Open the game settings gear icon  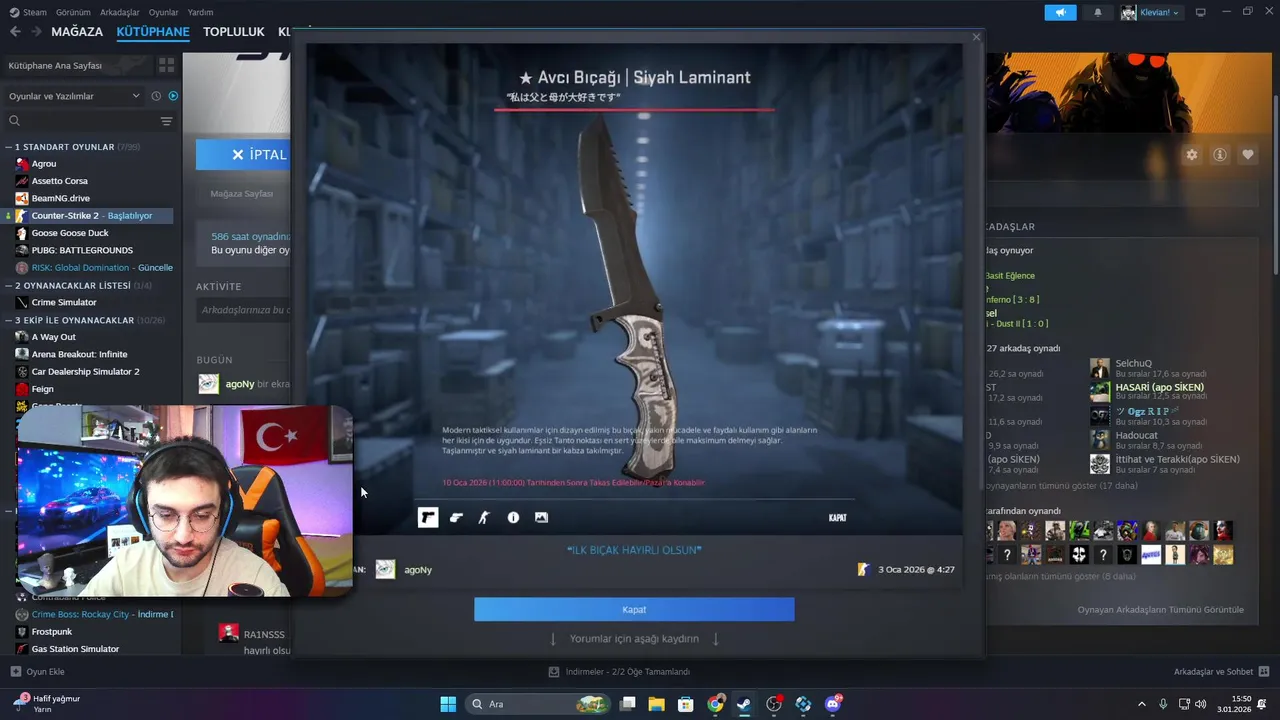tap(1191, 155)
